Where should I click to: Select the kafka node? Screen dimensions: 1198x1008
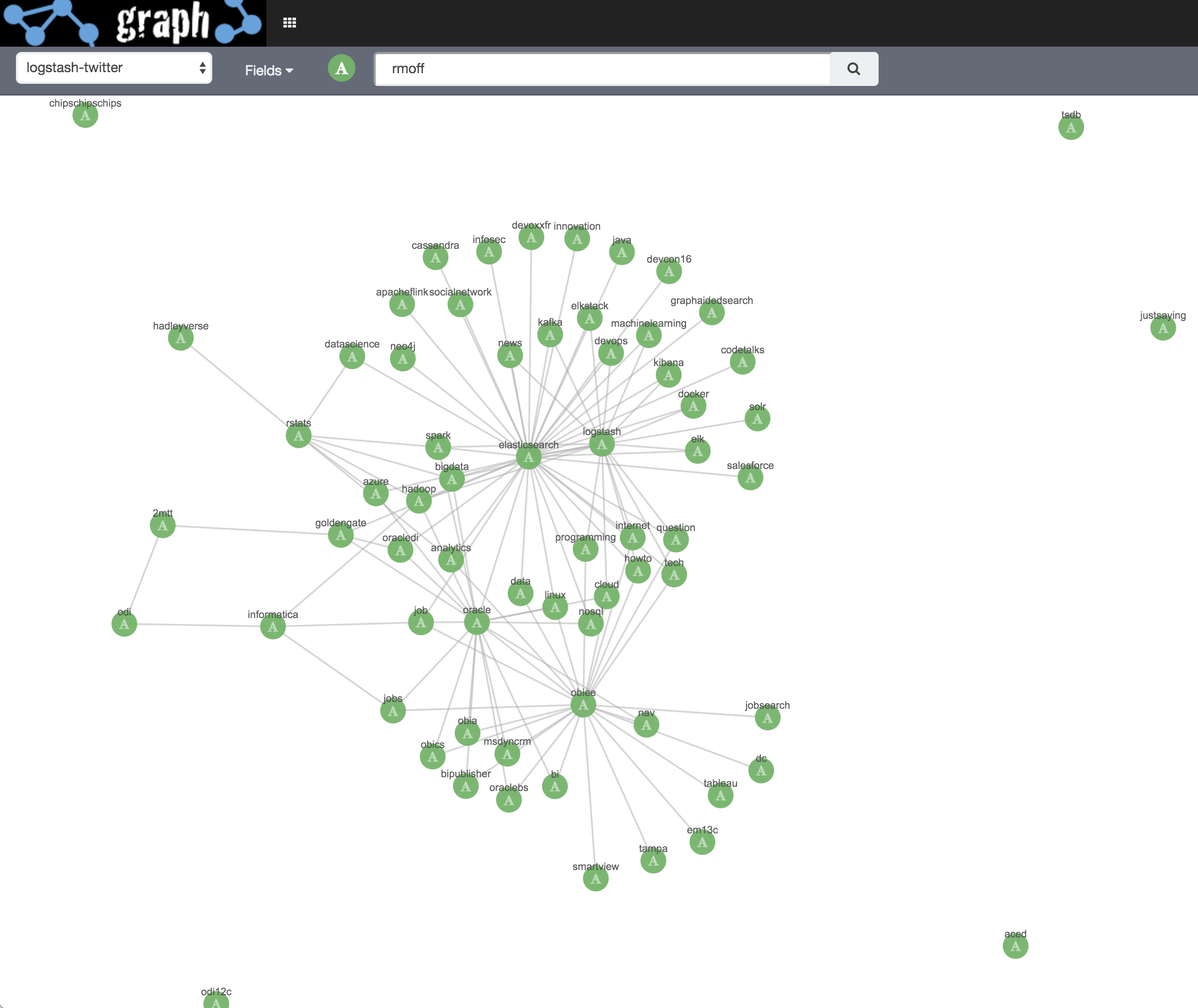pos(550,335)
